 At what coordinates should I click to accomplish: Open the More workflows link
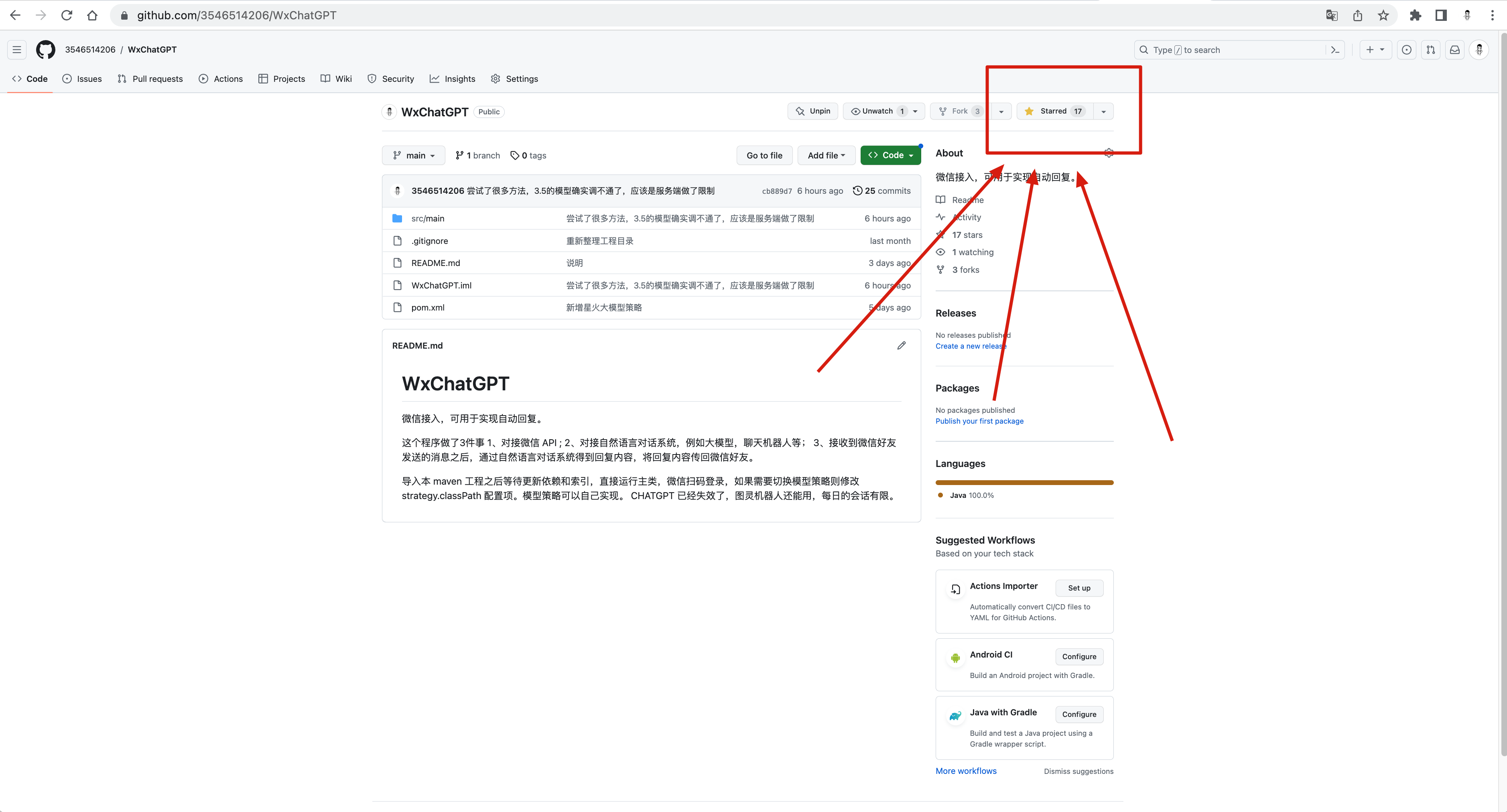tap(966, 771)
